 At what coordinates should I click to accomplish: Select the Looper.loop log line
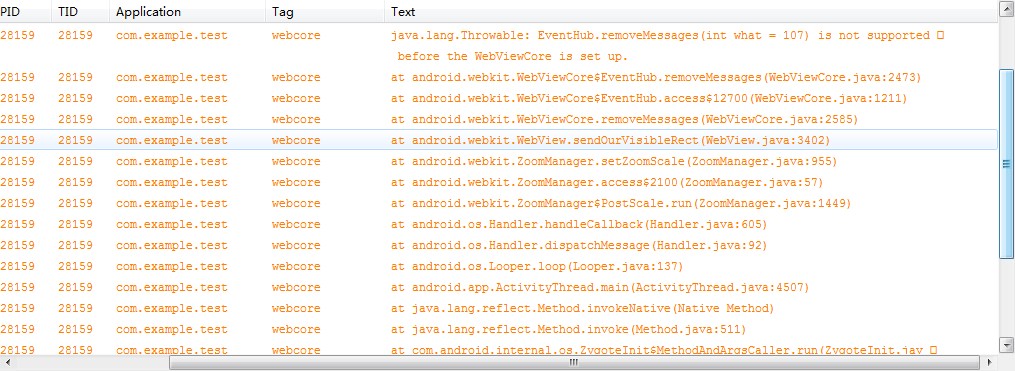[498, 266]
